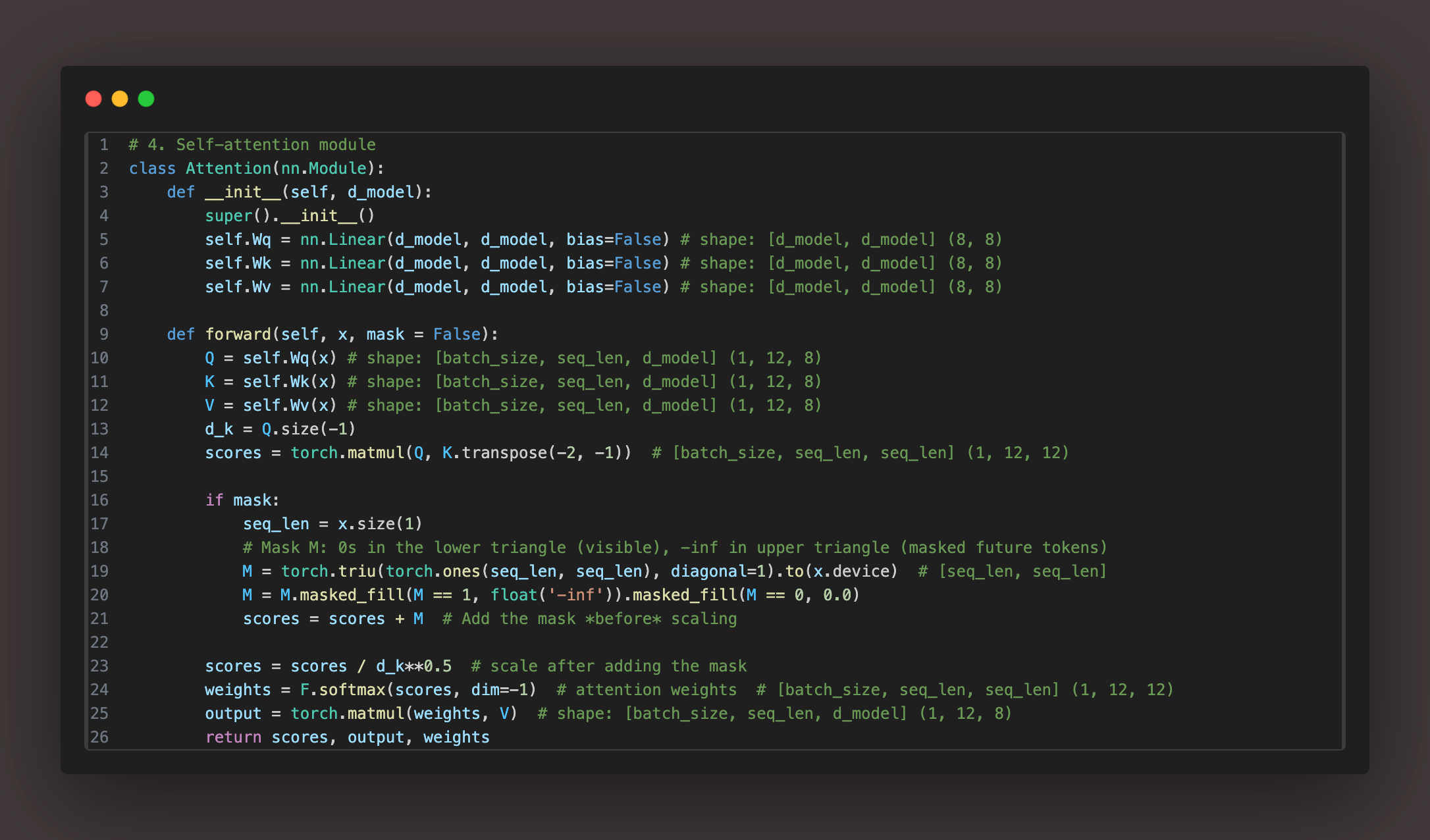Click line number 16 in gutter
Viewport: 1430px width, 840px height.
tap(99, 500)
